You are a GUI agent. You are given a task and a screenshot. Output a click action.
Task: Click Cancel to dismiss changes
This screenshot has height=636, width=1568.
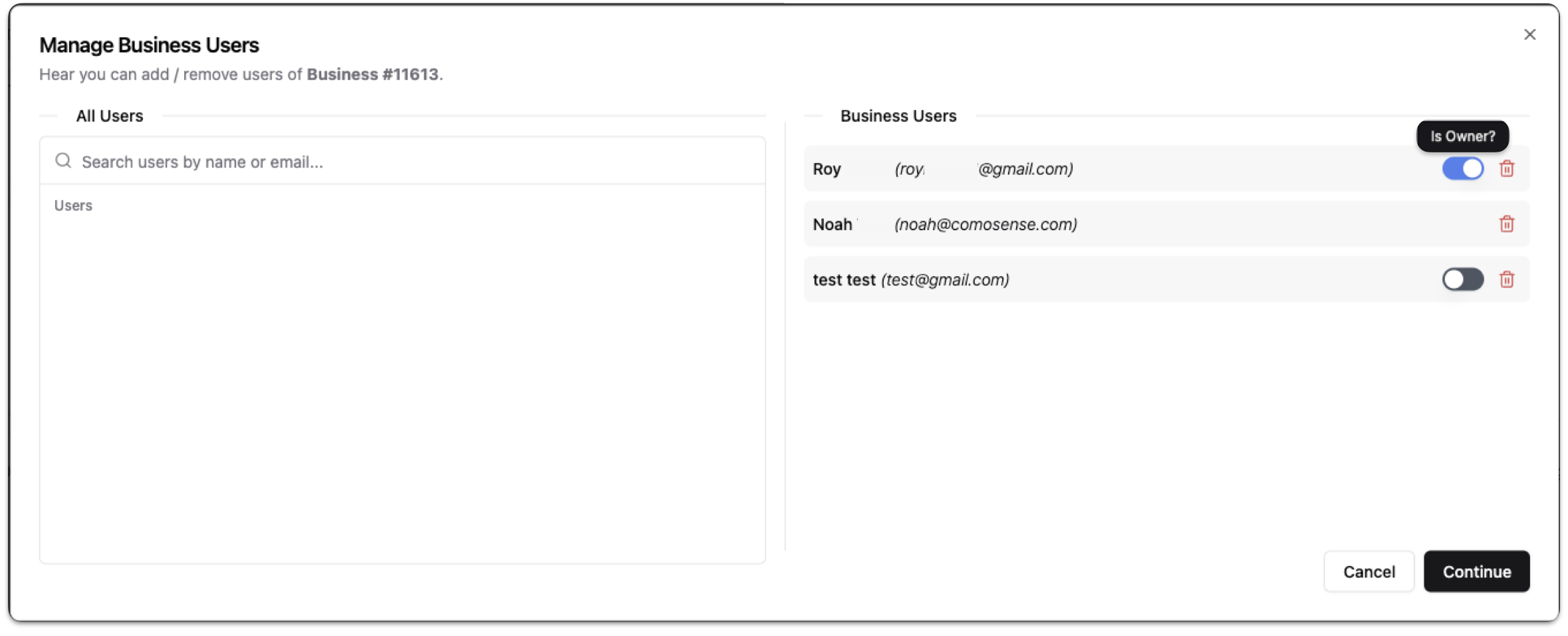click(1369, 571)
